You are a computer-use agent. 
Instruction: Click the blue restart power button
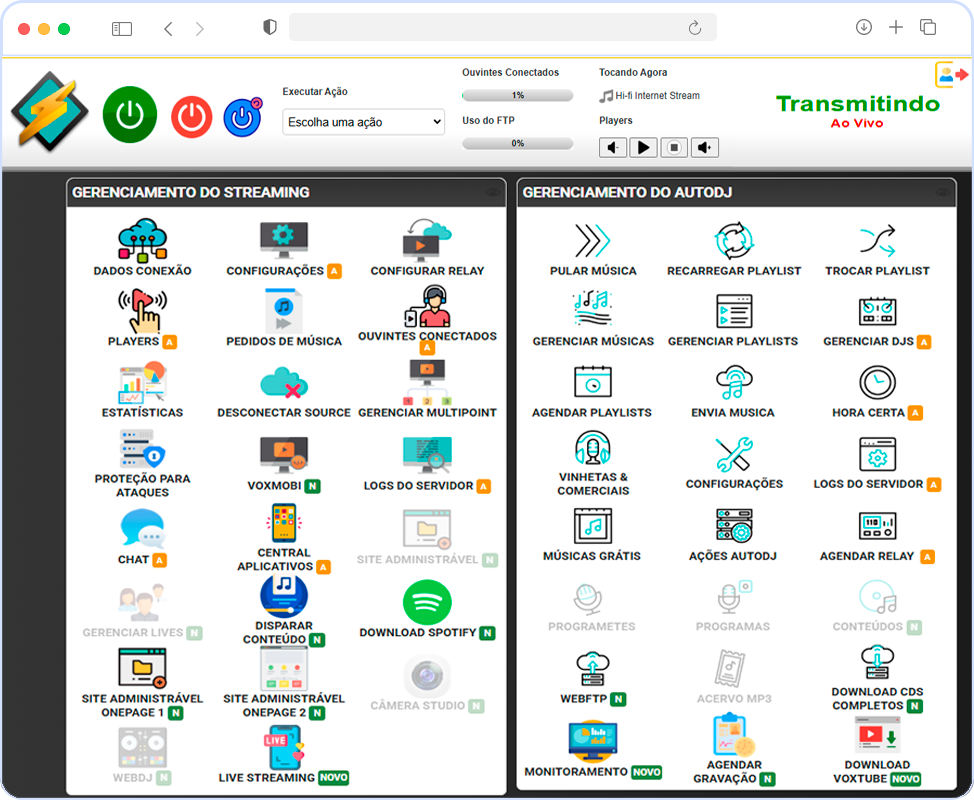[x=242, y=117]
